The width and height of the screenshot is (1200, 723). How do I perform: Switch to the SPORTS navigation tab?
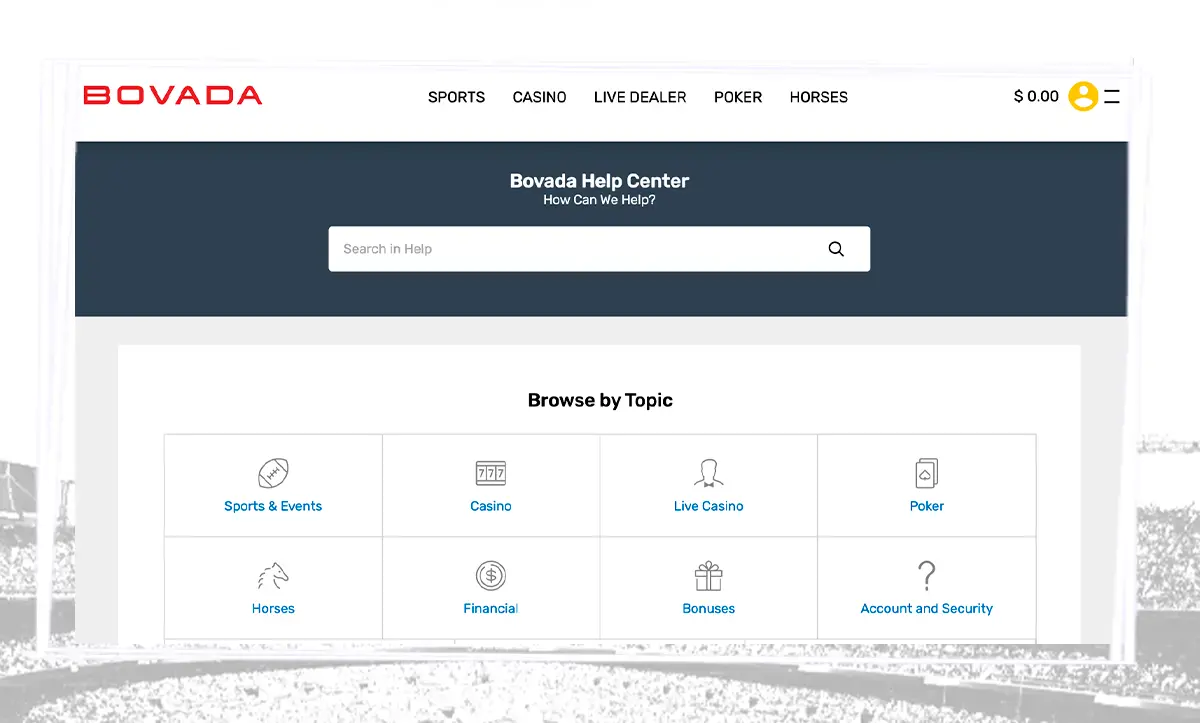456,97
